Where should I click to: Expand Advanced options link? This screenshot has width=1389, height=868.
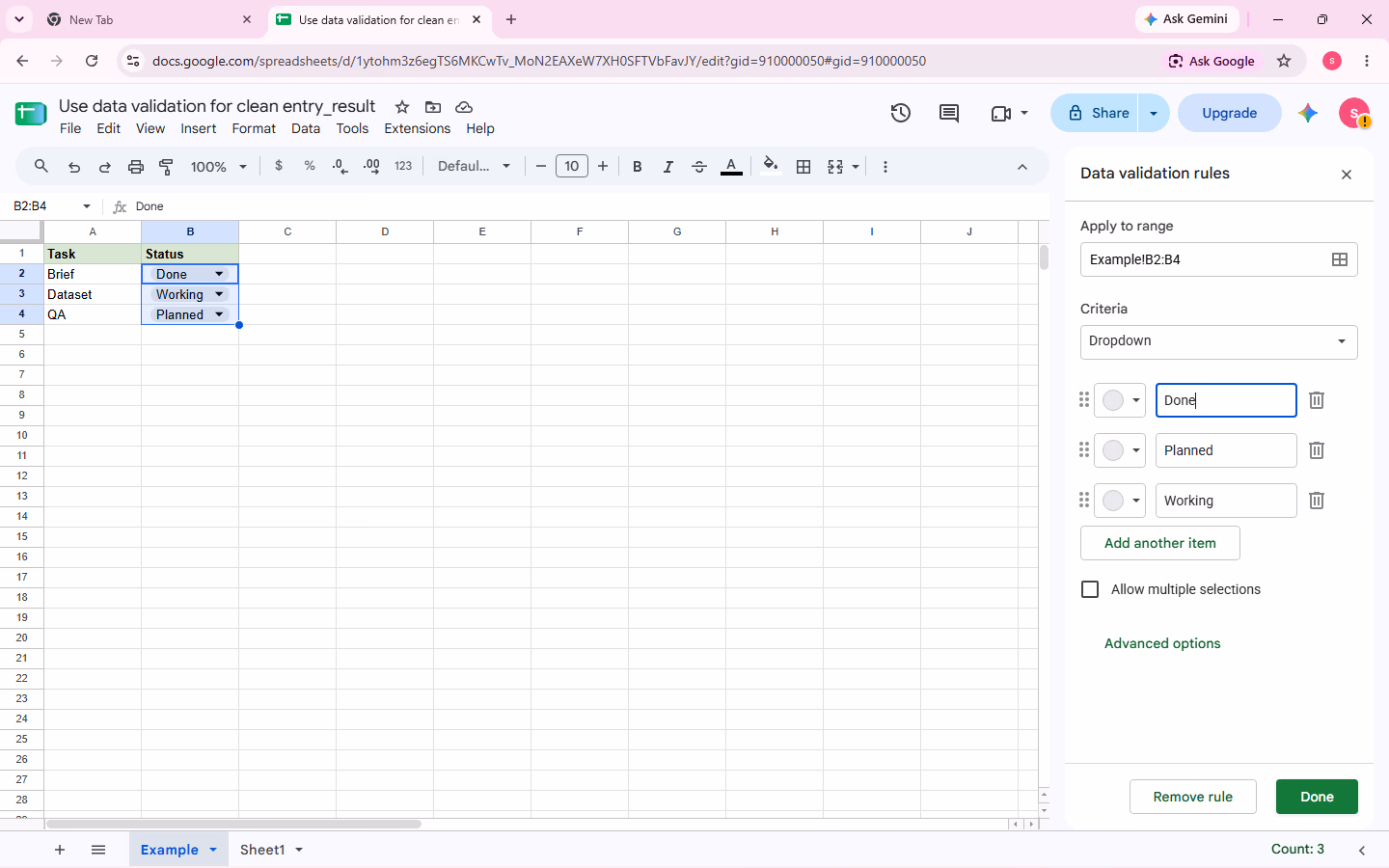tap(1162, 643)
